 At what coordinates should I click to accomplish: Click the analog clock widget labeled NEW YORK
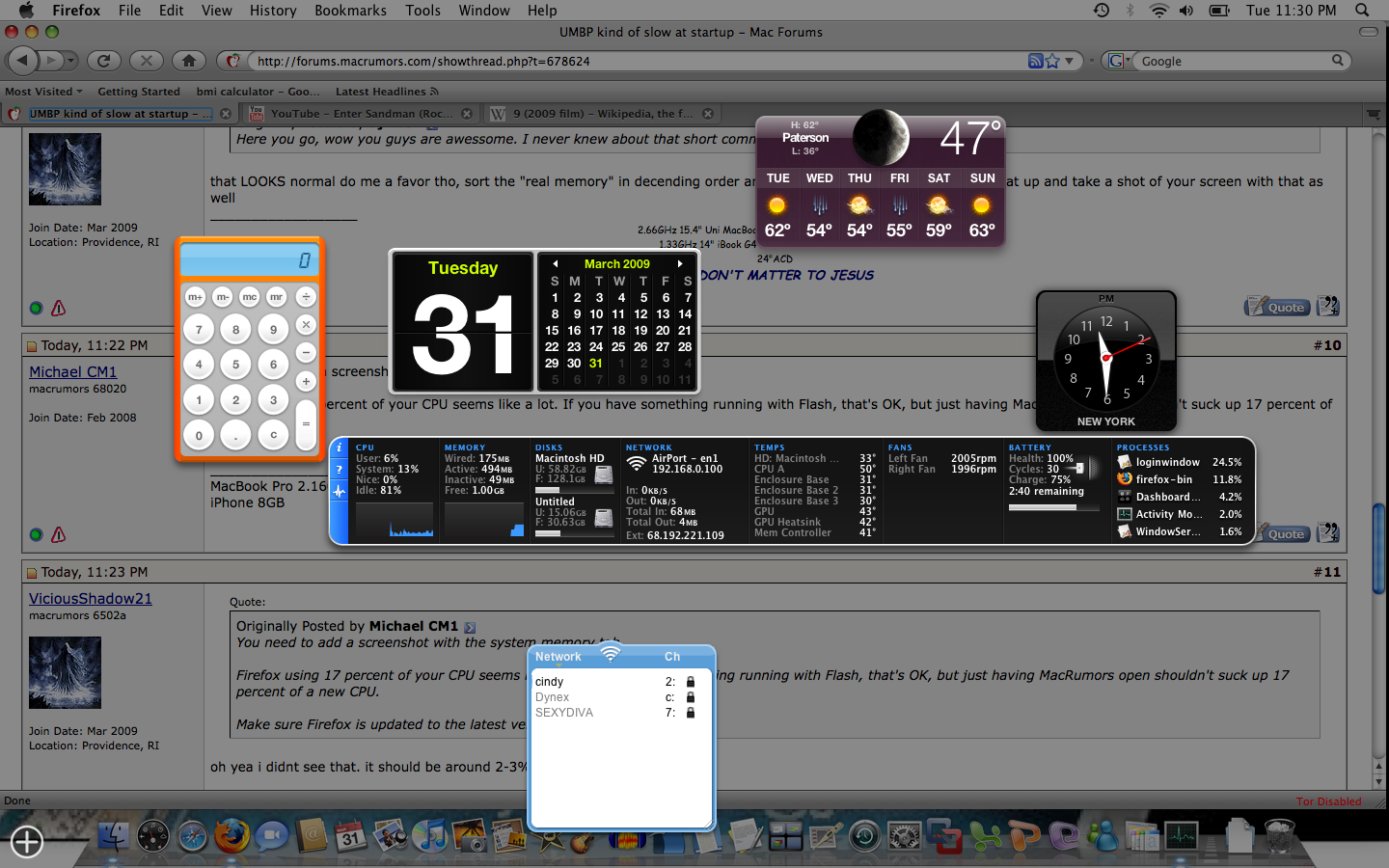1106,361
